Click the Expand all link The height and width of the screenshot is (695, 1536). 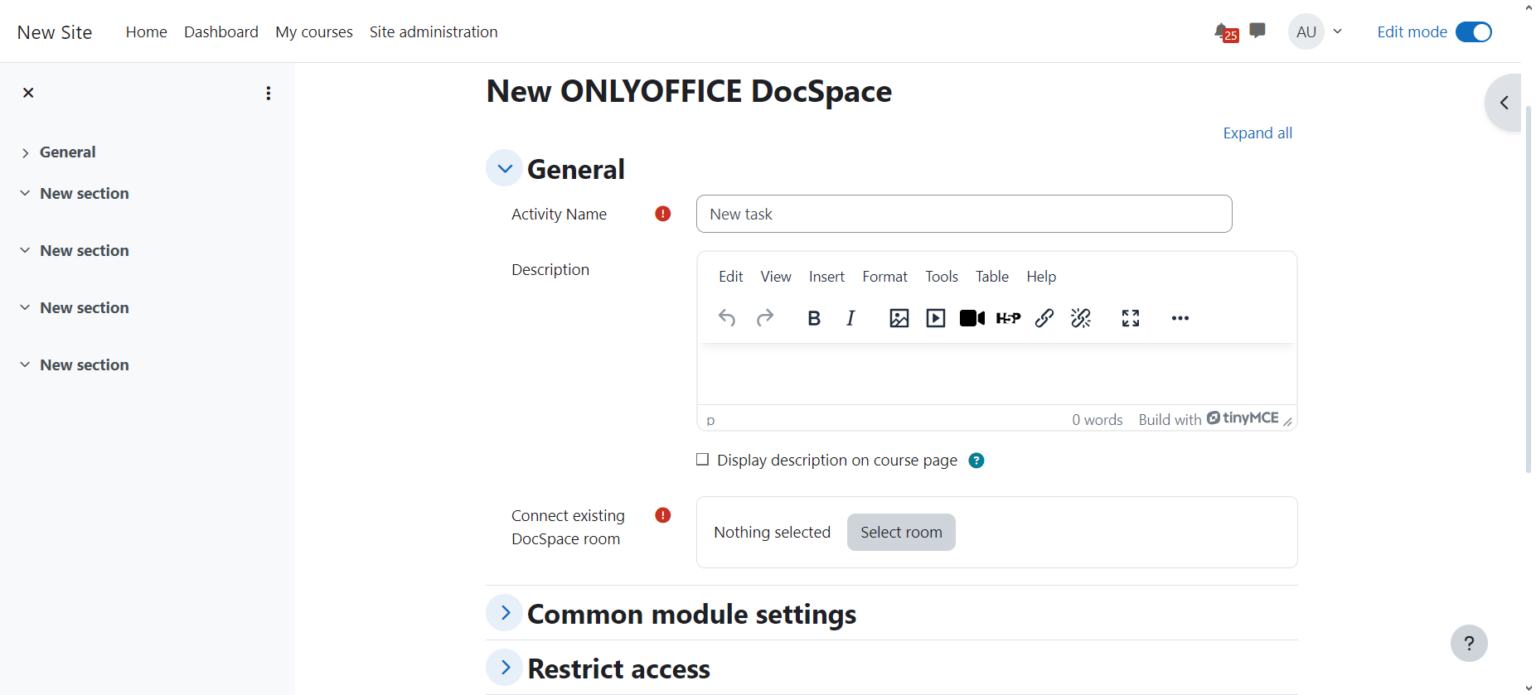point(1258,133)
